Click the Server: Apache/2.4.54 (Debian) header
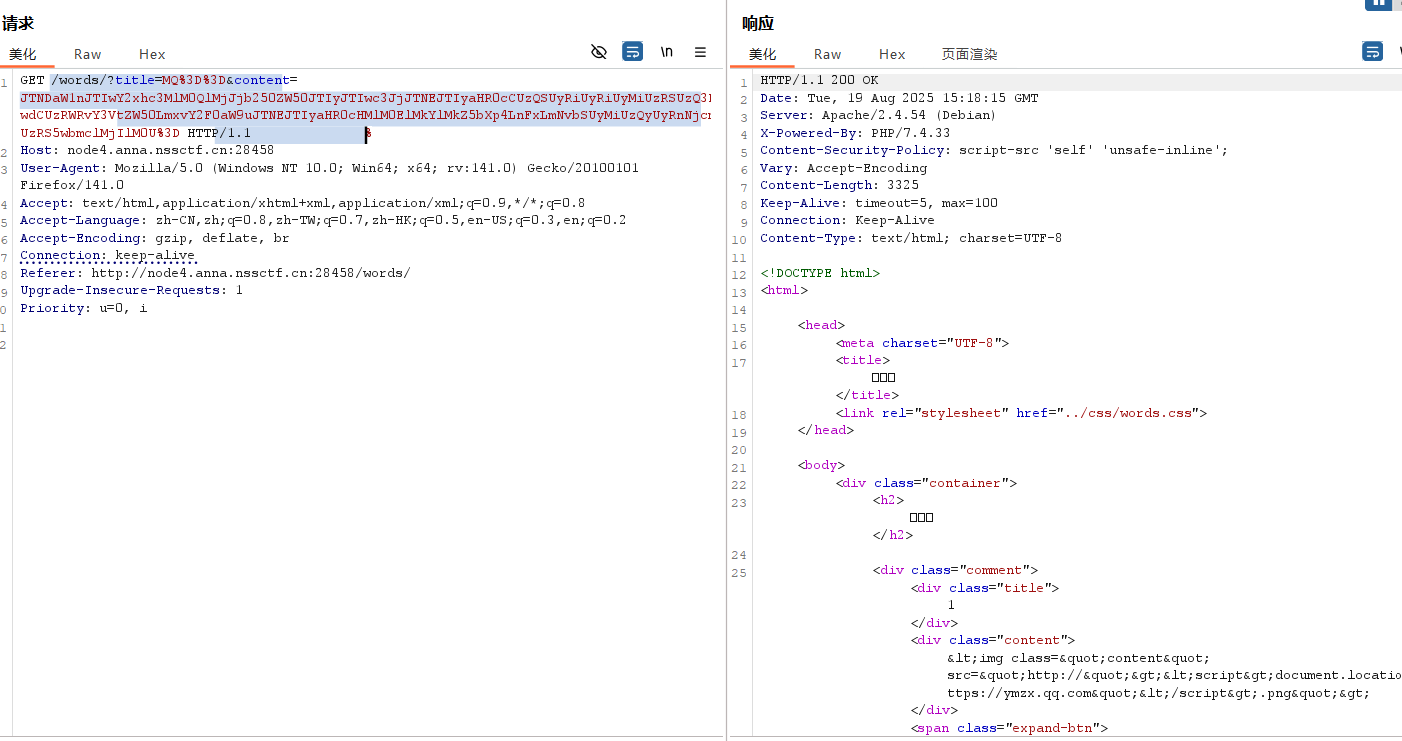This screenshot has width=1402, height=741. [x=878, y=115]
